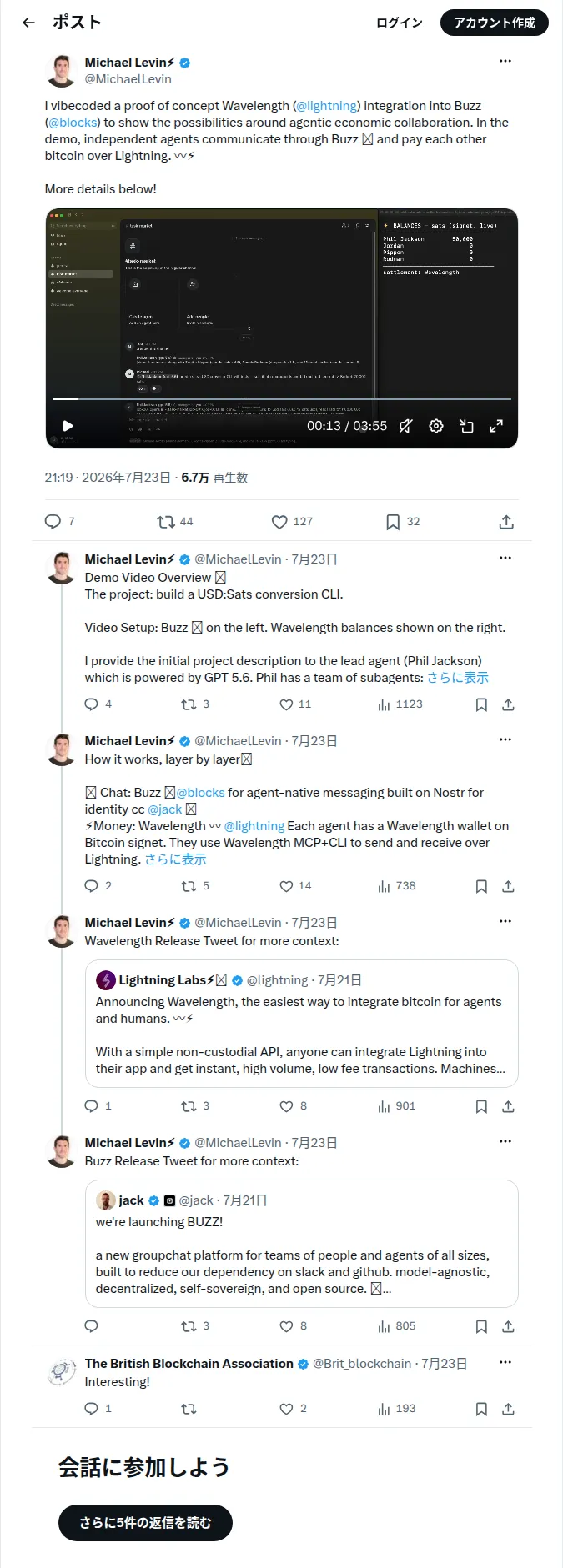Image resolution: width=563 pixels, height=1568 pixels.
Task: Expand 'さらに表示' in How it works reply
Action: pos(175,859)
